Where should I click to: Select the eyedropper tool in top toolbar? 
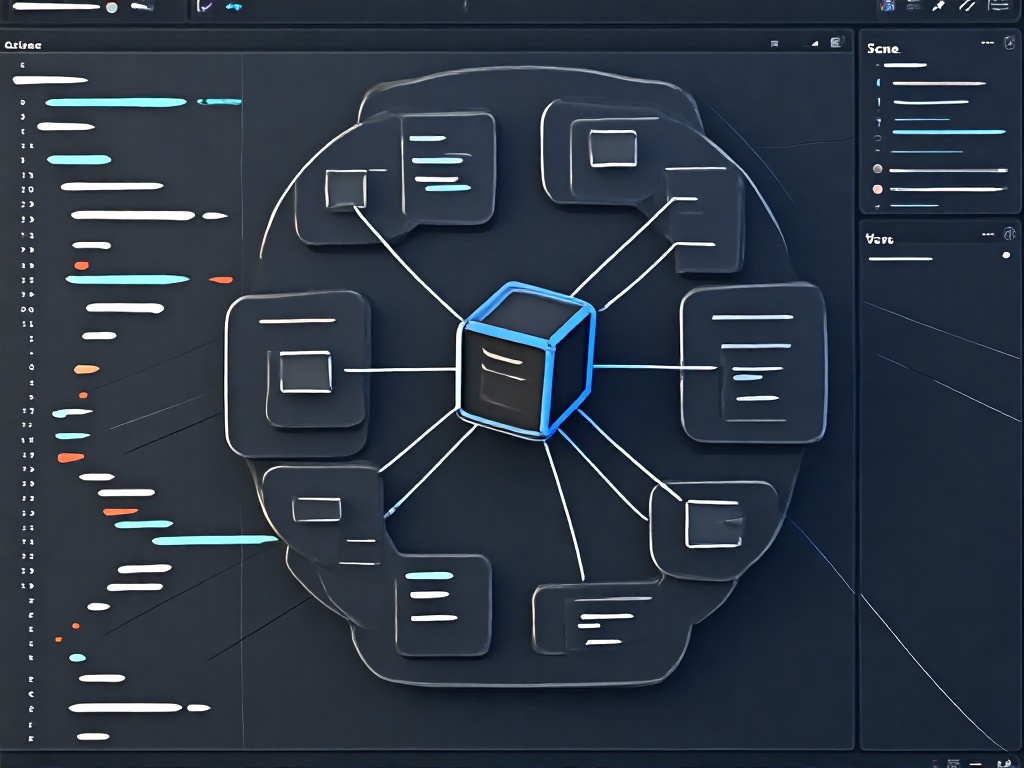click(x=939, y=6)
